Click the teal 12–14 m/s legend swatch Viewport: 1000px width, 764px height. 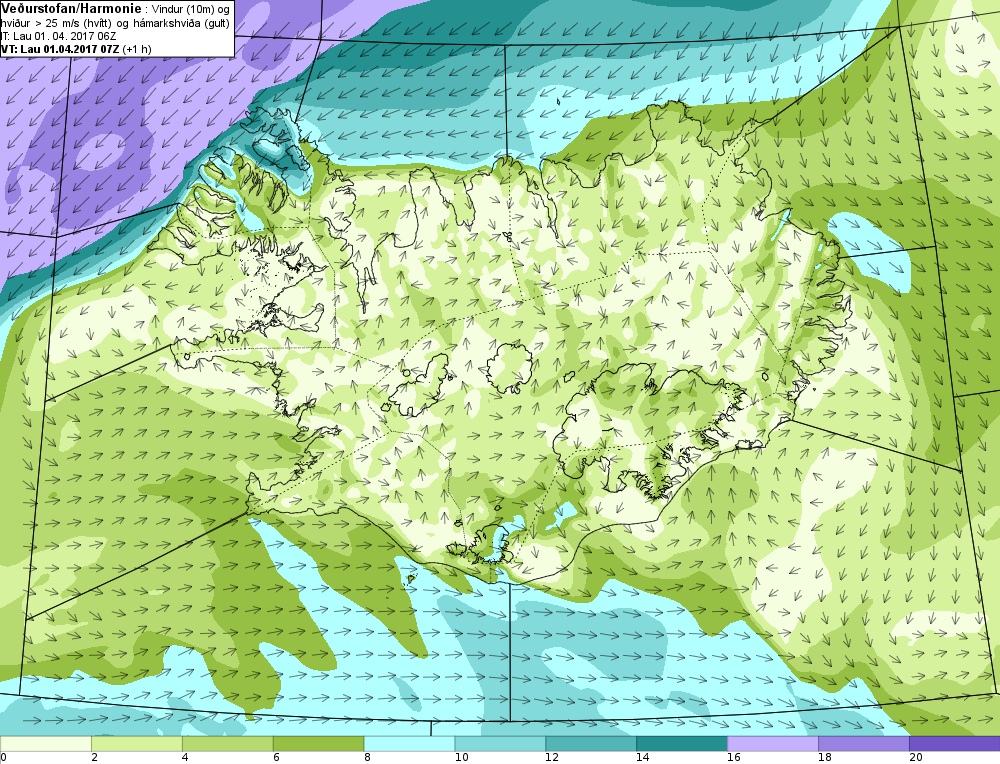pos(591,744)
